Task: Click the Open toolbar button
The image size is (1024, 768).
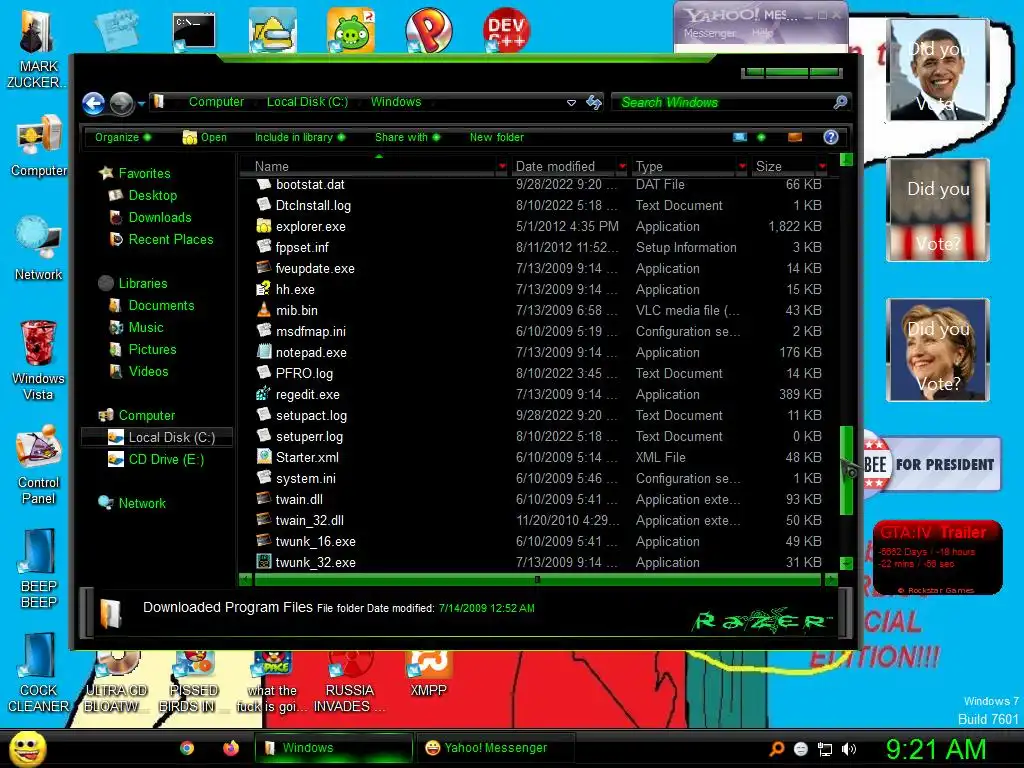Action: coord(205,137)
